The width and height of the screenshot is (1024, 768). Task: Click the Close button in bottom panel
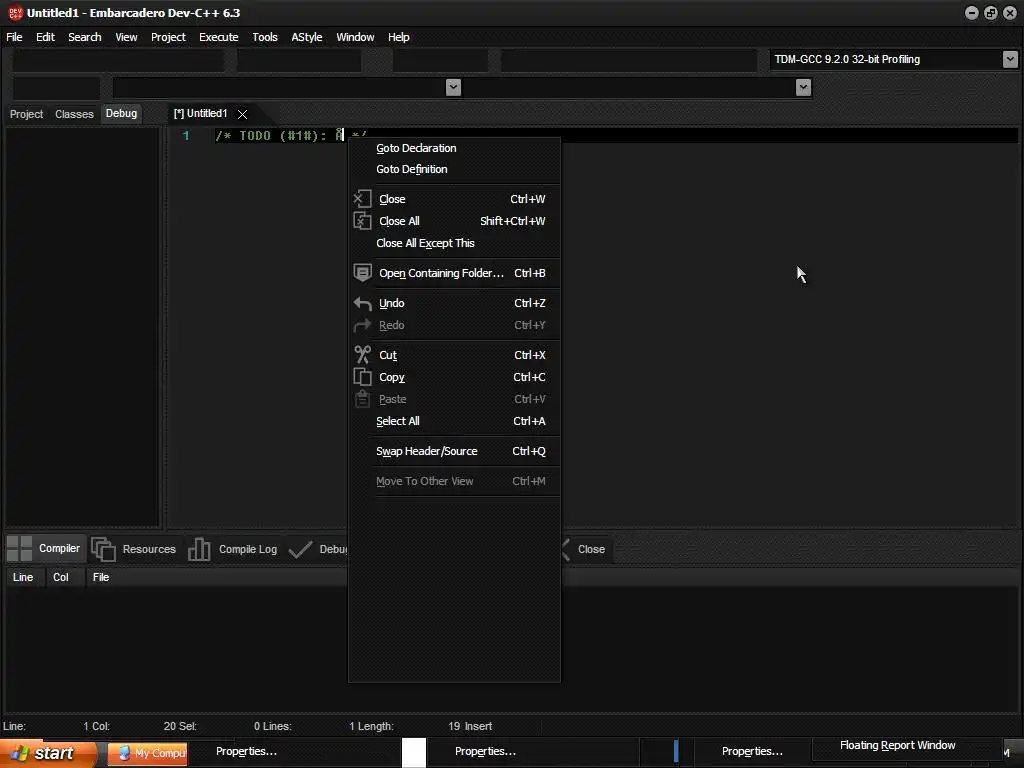click(591, 549)
